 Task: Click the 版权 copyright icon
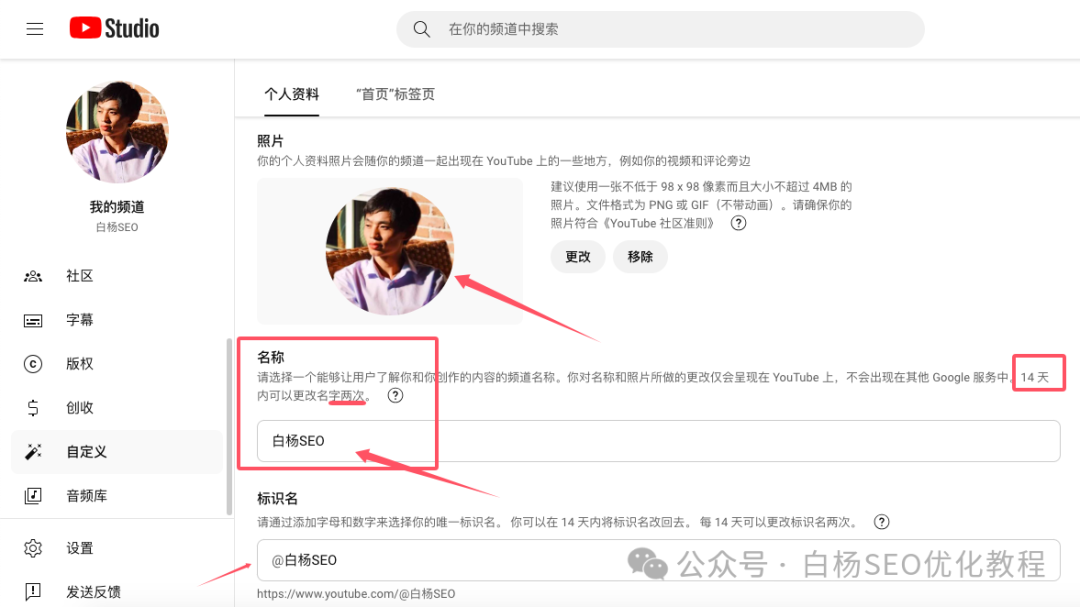tap(33, 364)
